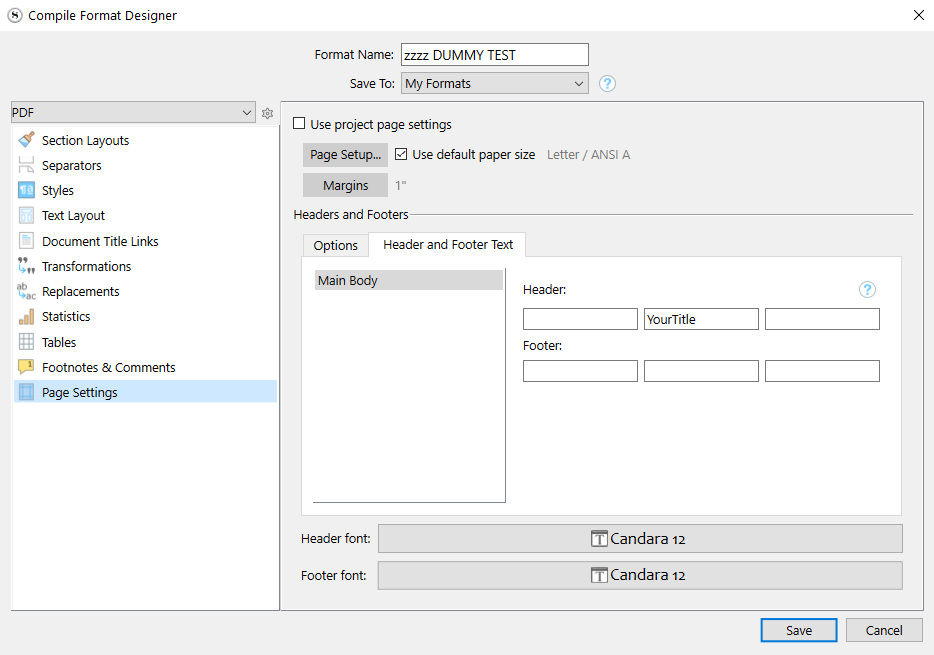Viewport: 934px width, 655px height.
Task: Switch to the Options tab
Action: point(335,245)
